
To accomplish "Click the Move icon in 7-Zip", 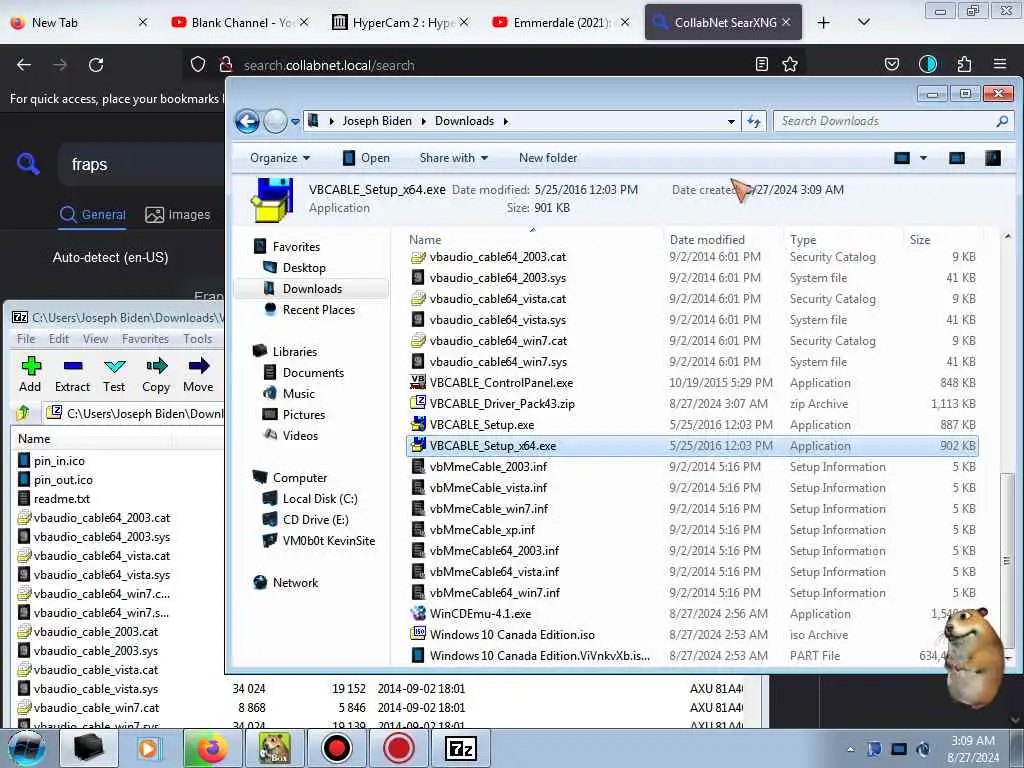I will tap(198, 366).
